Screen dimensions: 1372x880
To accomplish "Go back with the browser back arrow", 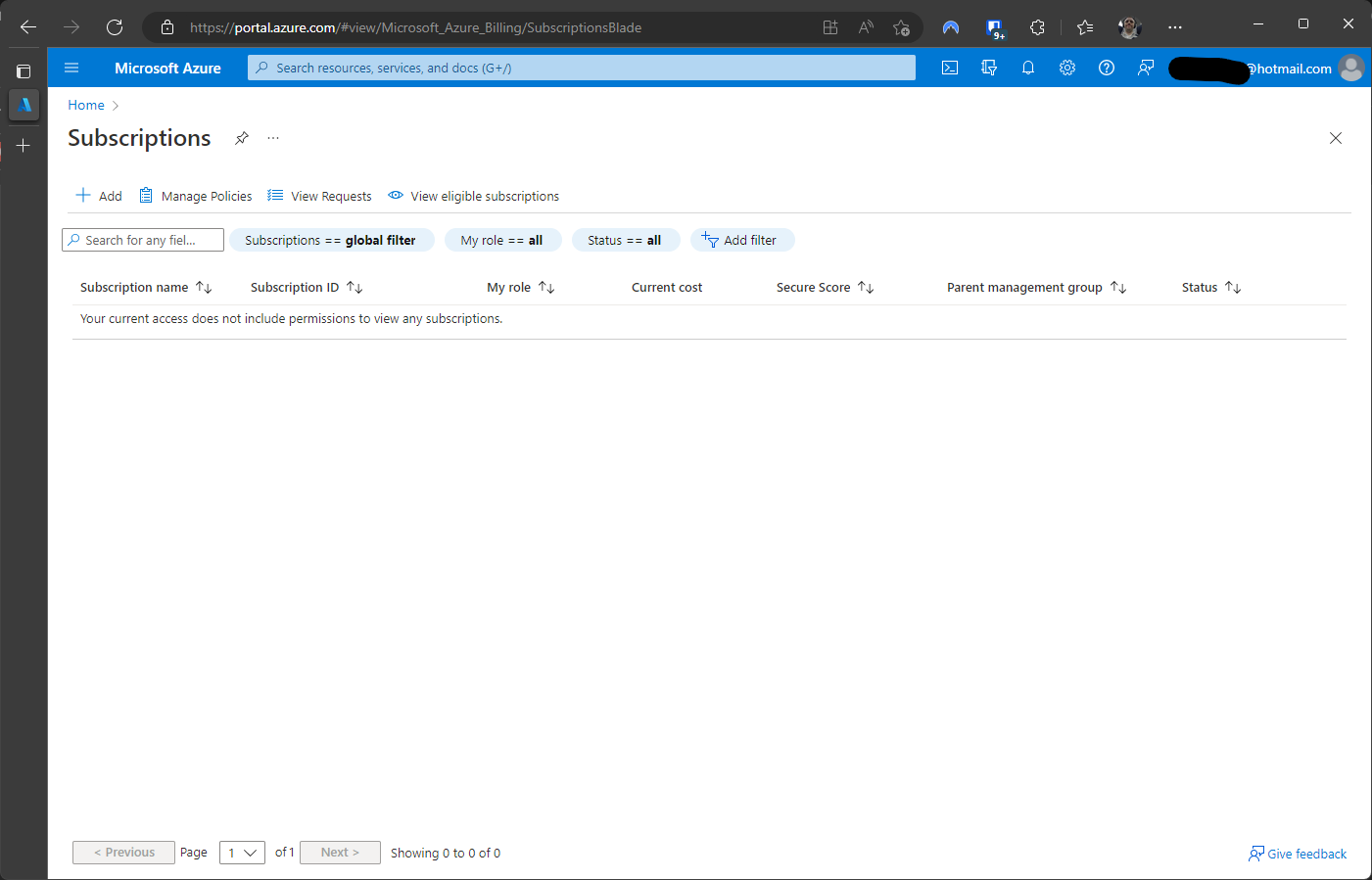I will (28, 27).
